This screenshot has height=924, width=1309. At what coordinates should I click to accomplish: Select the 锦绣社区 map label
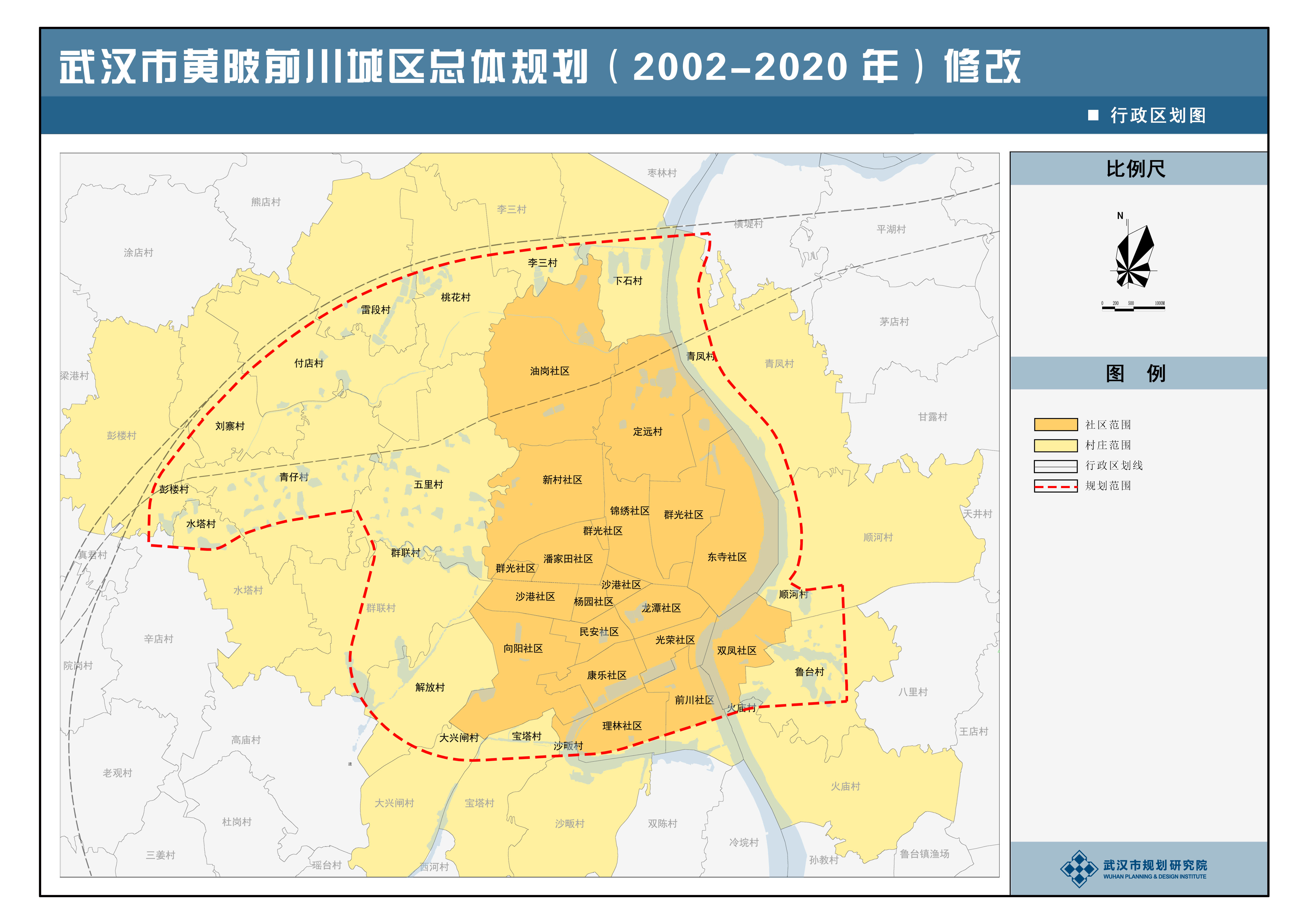pos(630,510)
